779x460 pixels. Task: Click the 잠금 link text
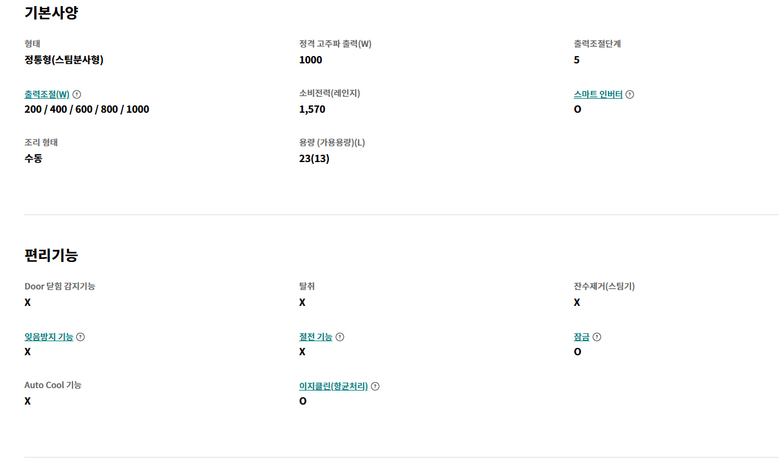coord(582,337)
